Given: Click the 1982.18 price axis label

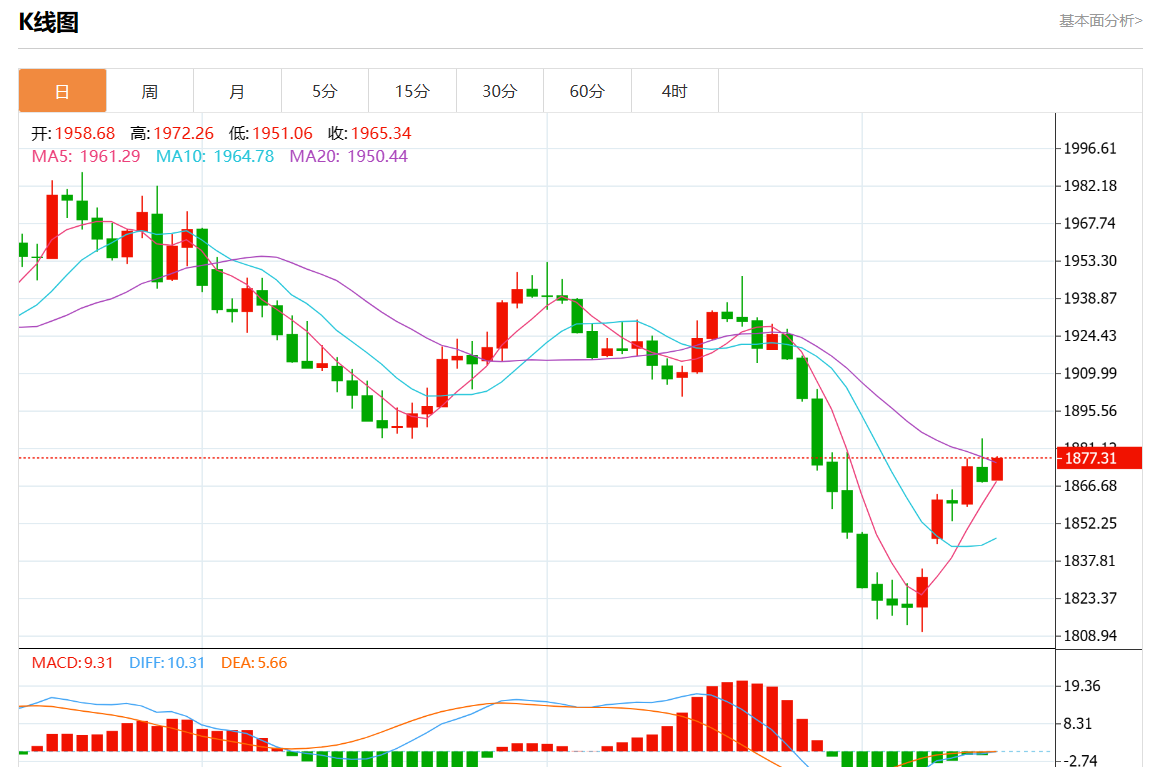Looking at the screenshot, I should coord(1090,186).
